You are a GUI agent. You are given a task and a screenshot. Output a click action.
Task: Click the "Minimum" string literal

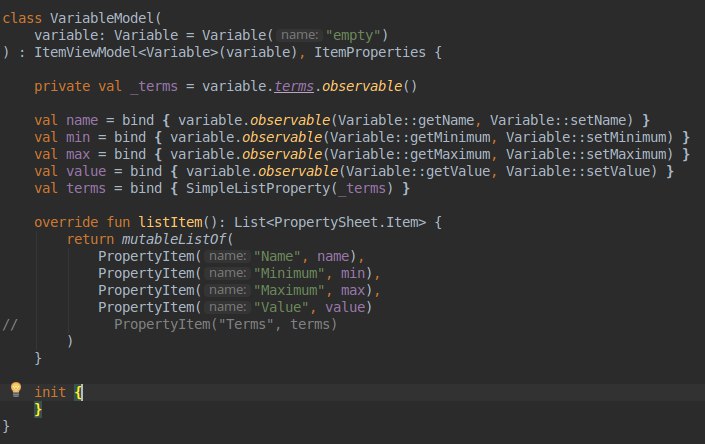[289, 274]
